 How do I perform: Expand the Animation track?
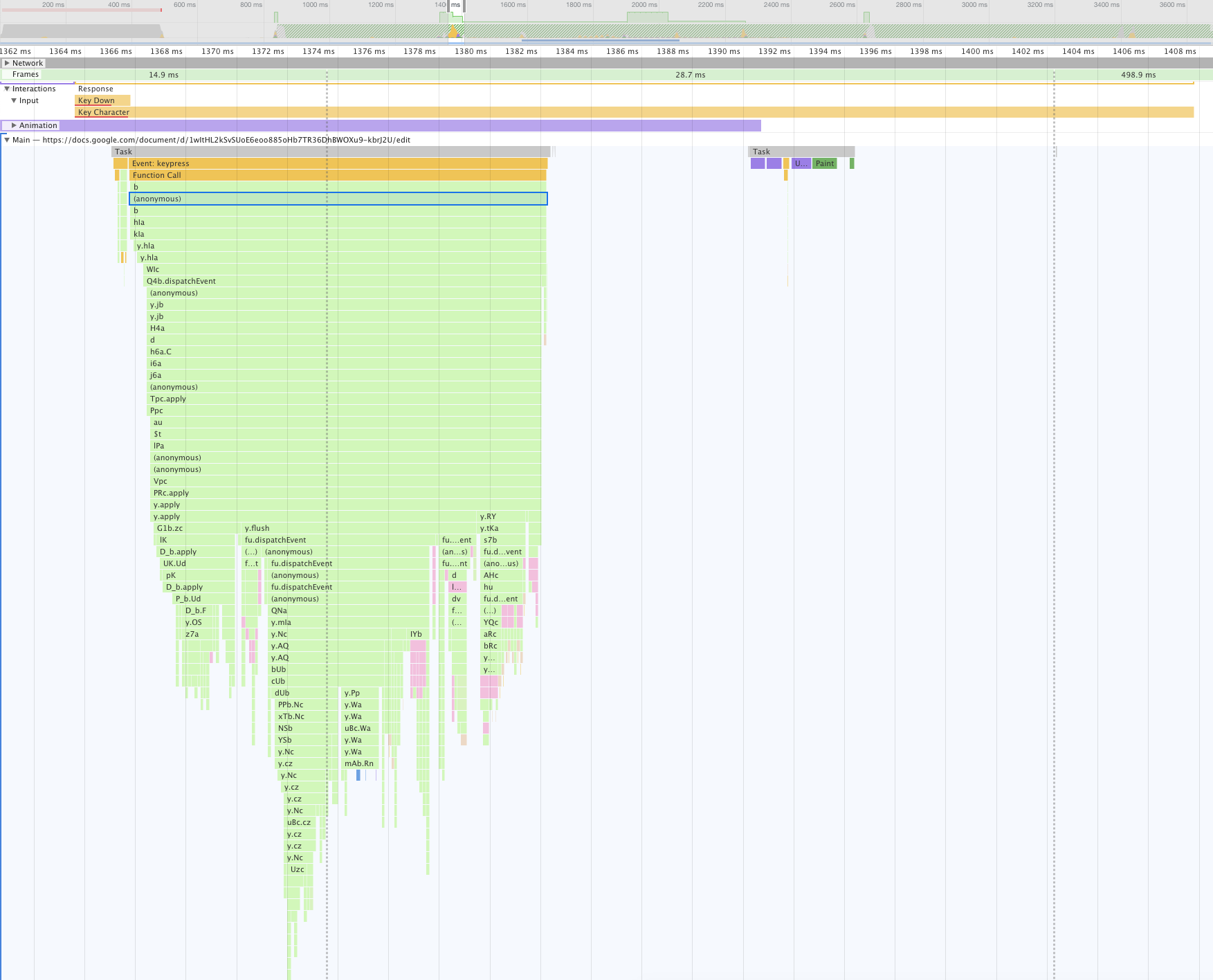coord(14,125)
